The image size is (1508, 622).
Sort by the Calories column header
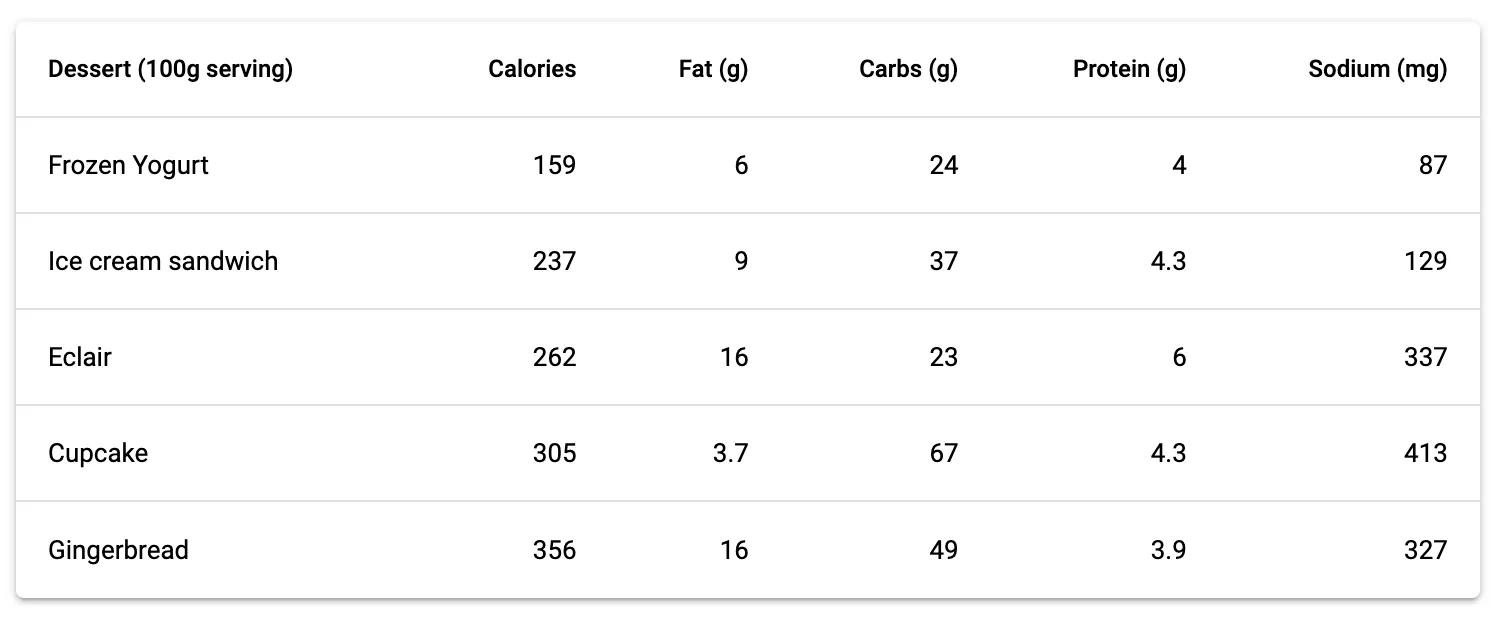pyautogui.click(x=532, y=69)
